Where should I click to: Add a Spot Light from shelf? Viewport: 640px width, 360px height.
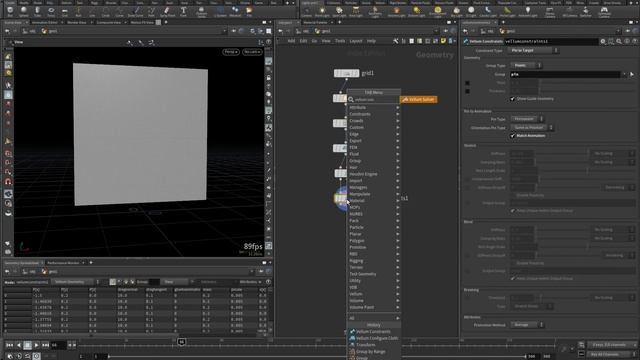[339, 11]
